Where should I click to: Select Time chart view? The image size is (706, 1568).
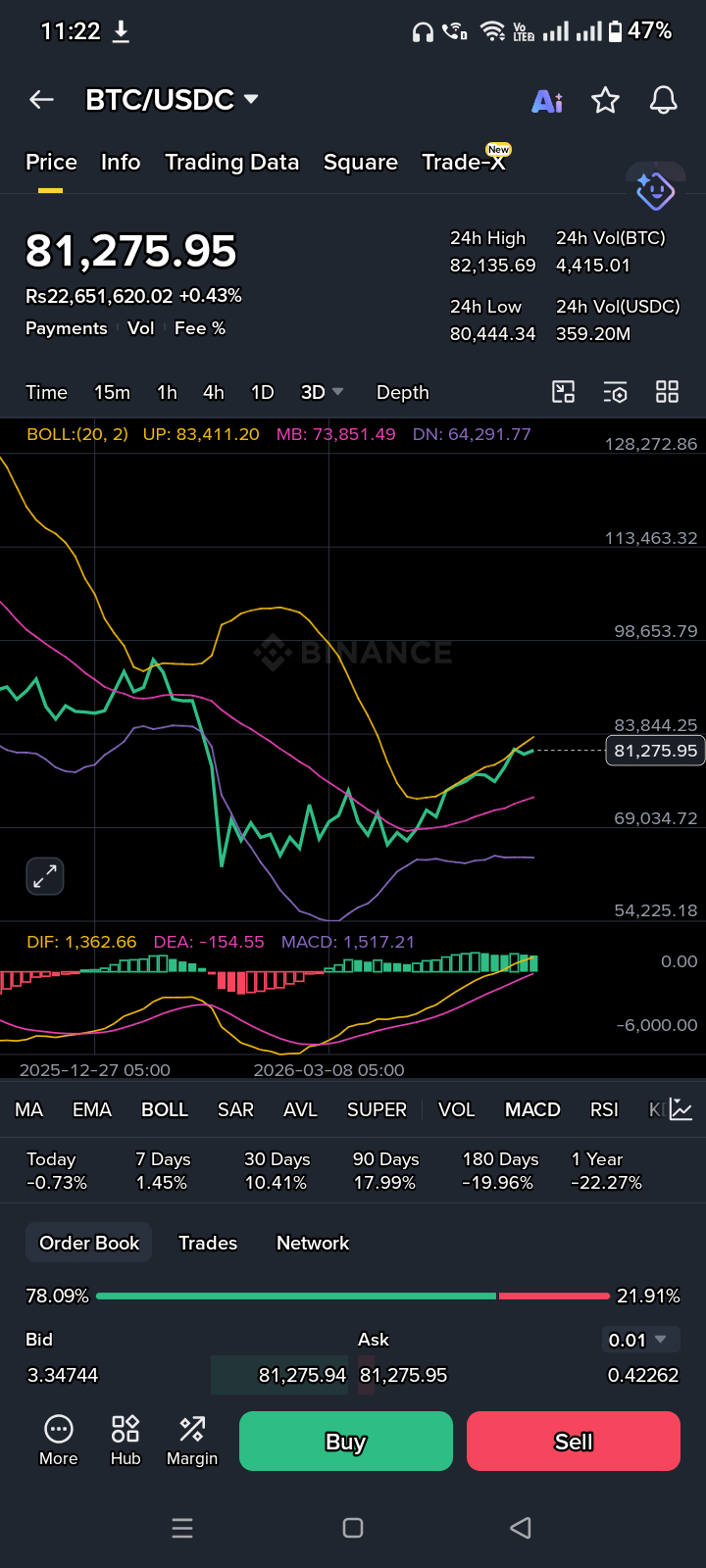click(46, 392)
